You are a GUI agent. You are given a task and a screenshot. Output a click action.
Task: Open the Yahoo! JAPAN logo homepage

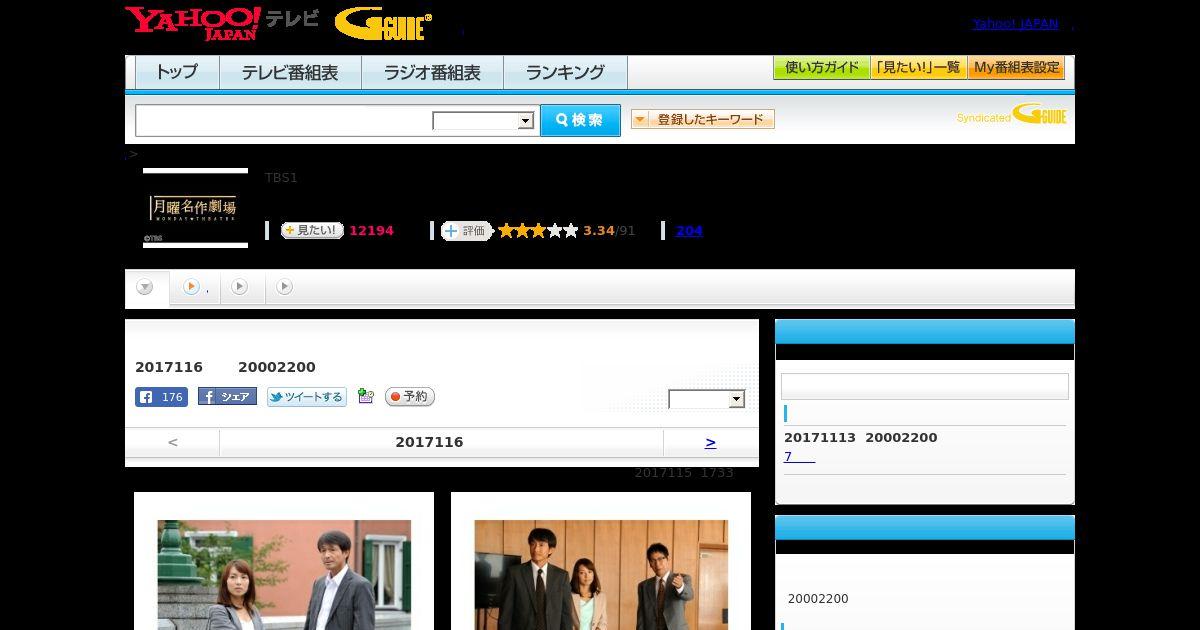pyautogui.click(x=193, y=23)
